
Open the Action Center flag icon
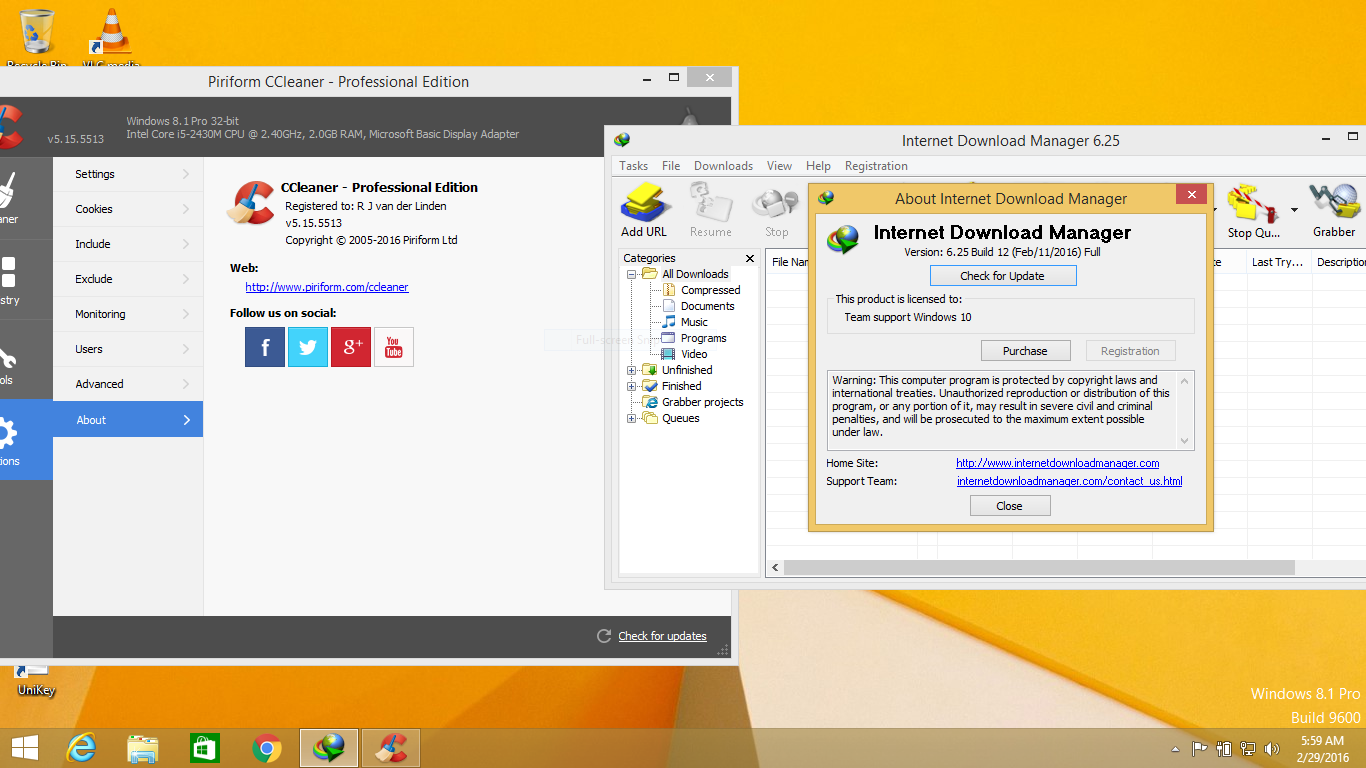coord(1199,748)
